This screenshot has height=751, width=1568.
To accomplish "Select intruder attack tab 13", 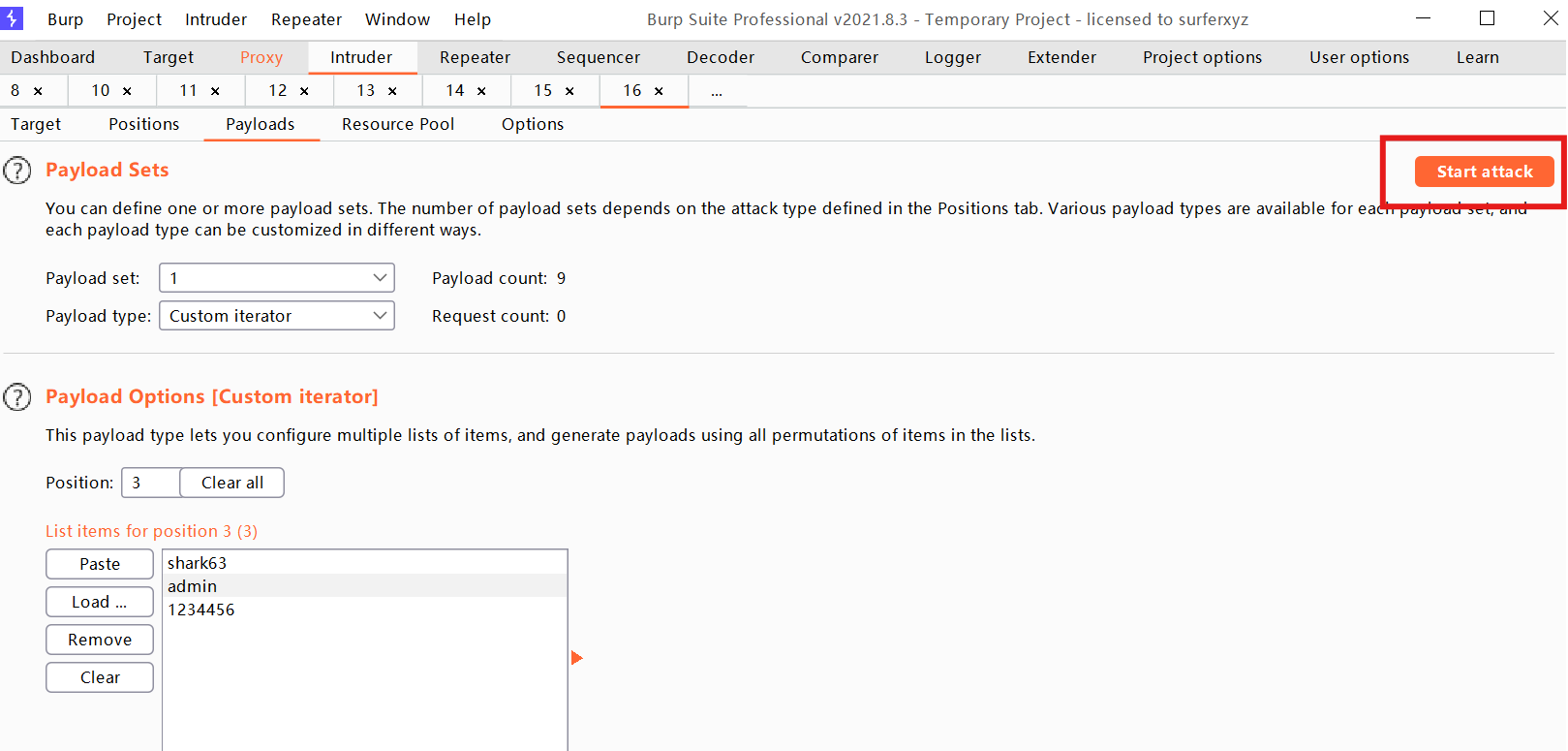I will pos(366,90).
